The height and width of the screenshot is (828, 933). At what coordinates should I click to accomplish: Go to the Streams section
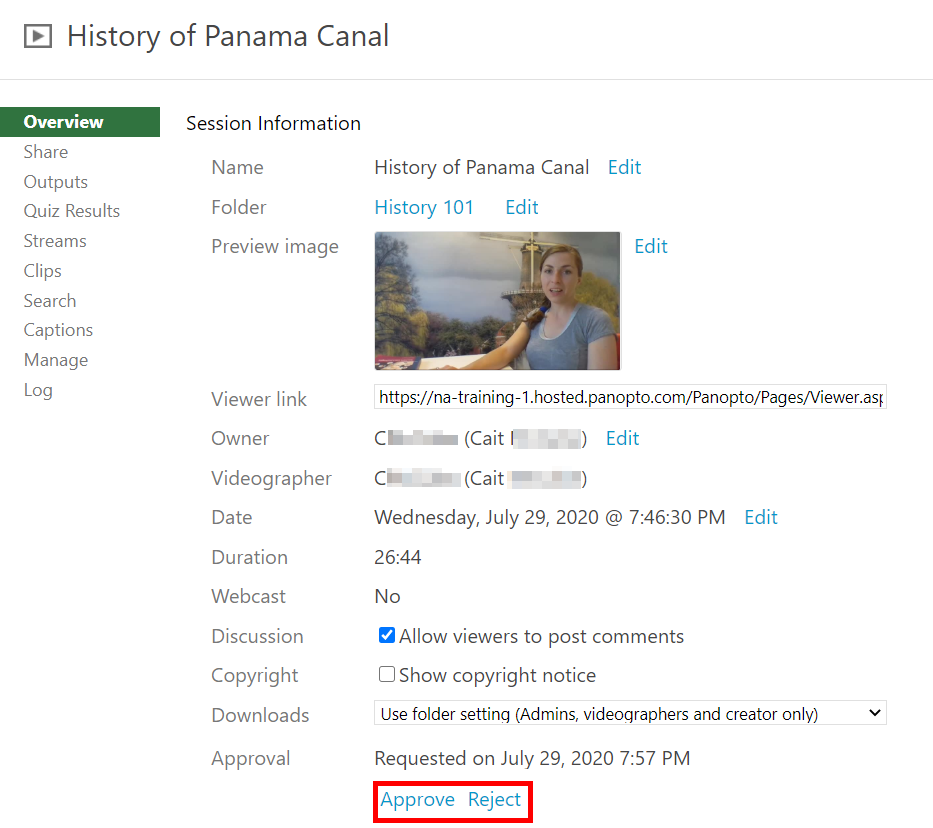coord(55,241)
